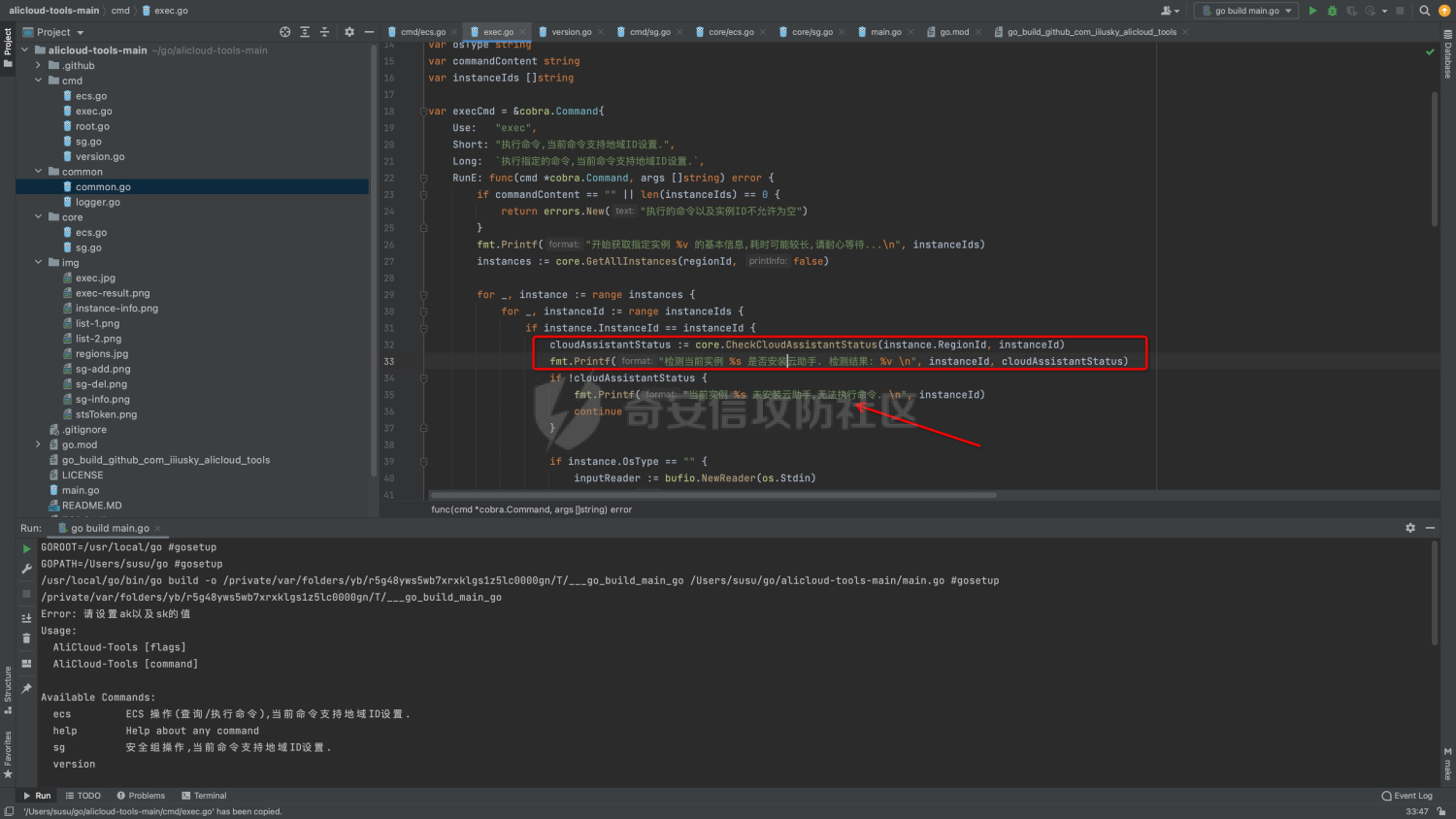Select opened file locate target icon

click(284, 32)
